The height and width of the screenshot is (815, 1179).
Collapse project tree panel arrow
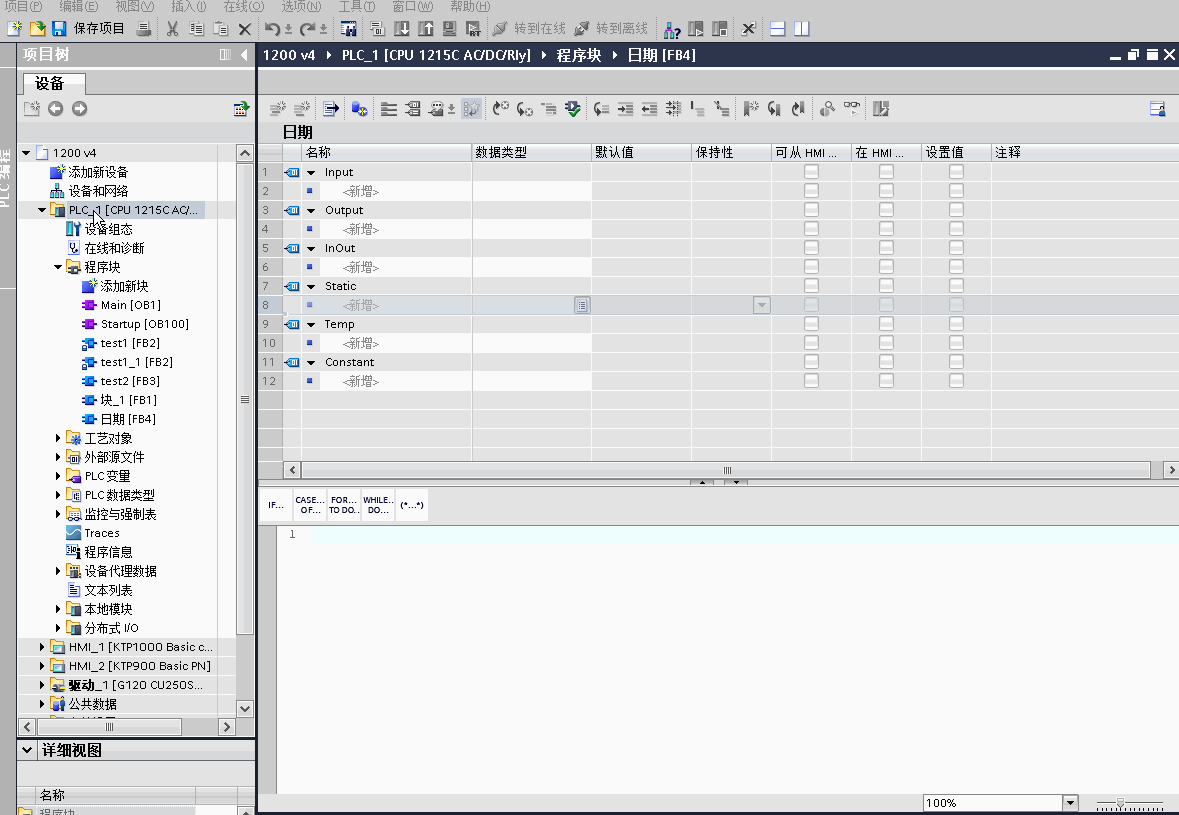click(244, 54)
